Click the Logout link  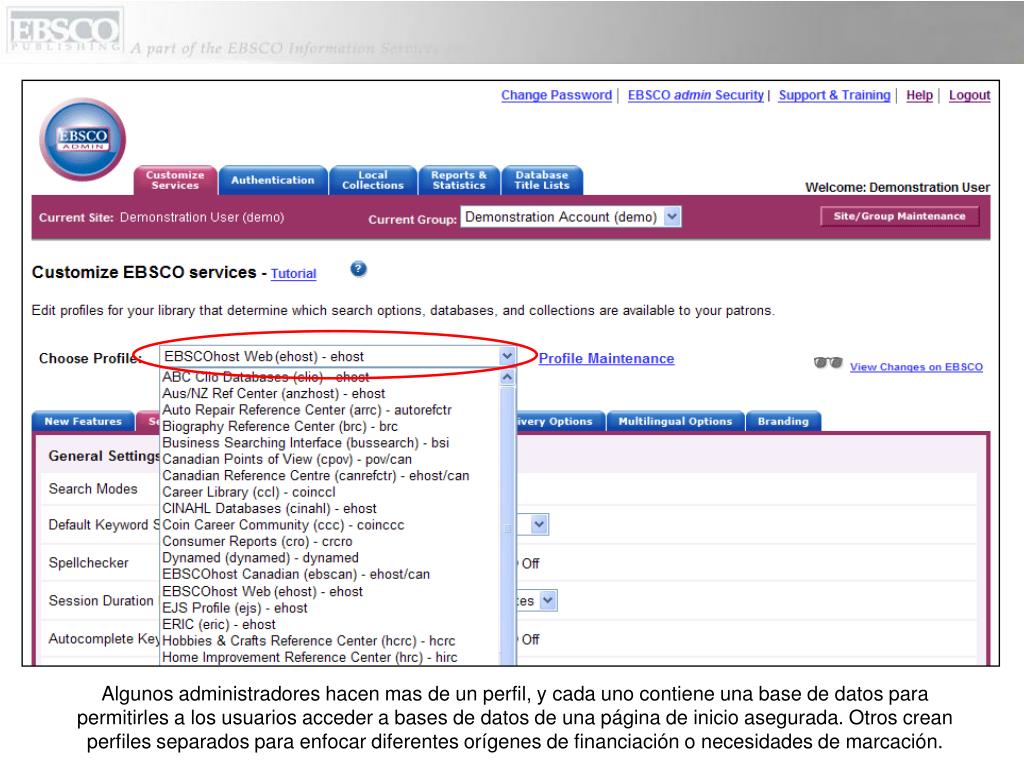pyautogui.click(x=970, y=95)
